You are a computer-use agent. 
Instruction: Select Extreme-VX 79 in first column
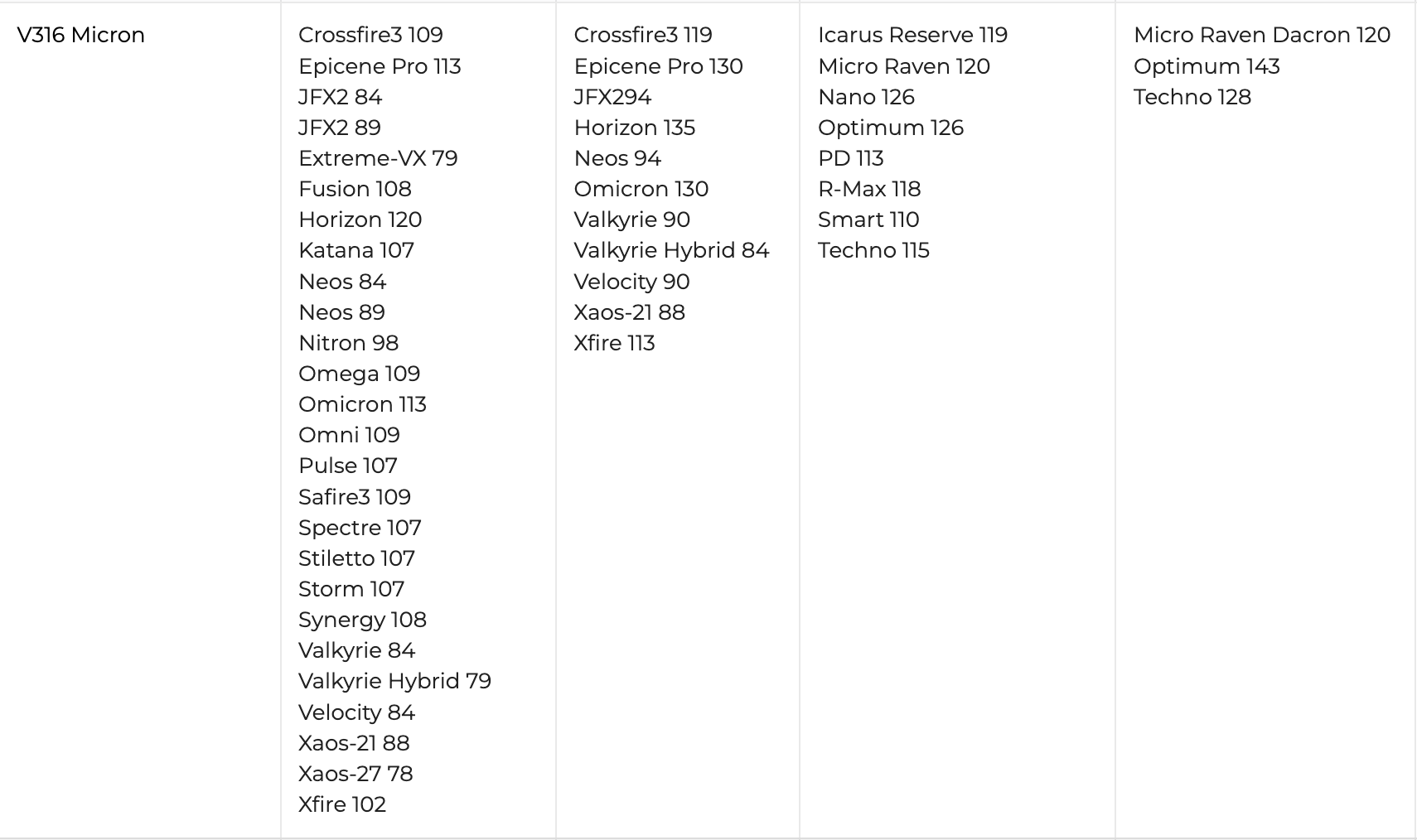tap(378, 158)
